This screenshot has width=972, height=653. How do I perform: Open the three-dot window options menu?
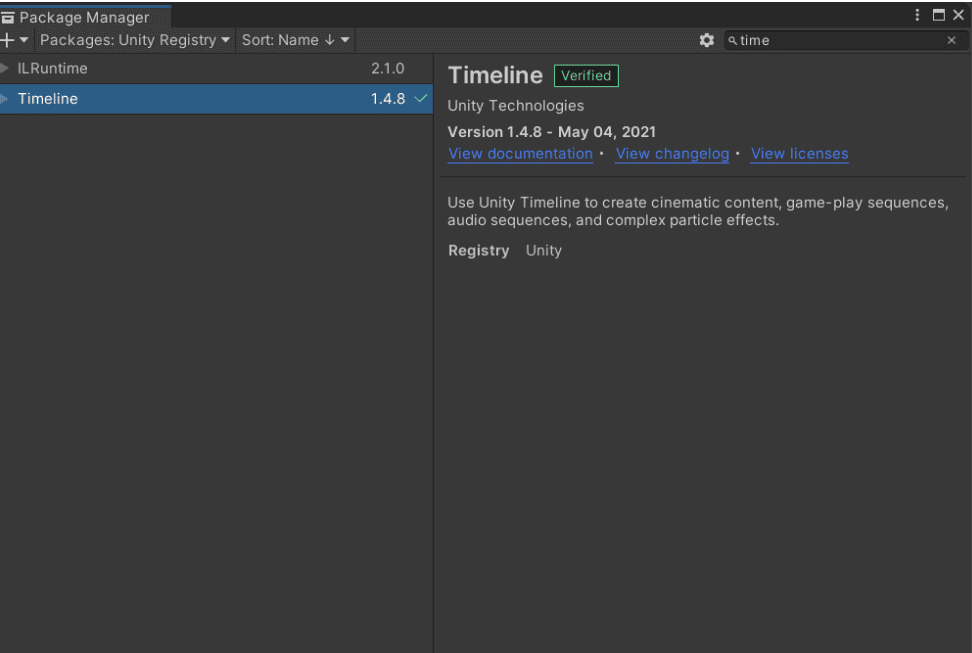[x=917, y=15]
